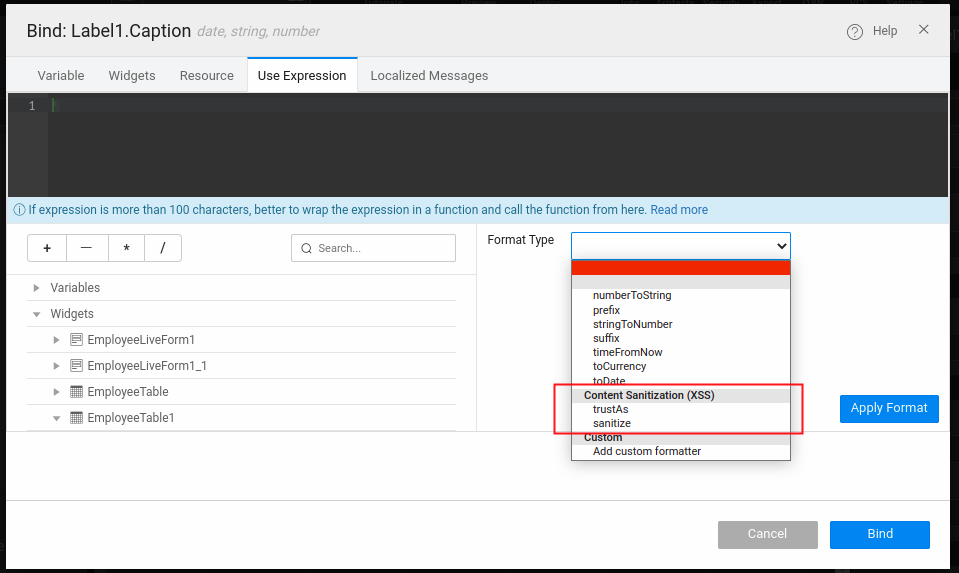Click the Help question mark icon
Screen dimensions: 959x573
pos(854,32)
